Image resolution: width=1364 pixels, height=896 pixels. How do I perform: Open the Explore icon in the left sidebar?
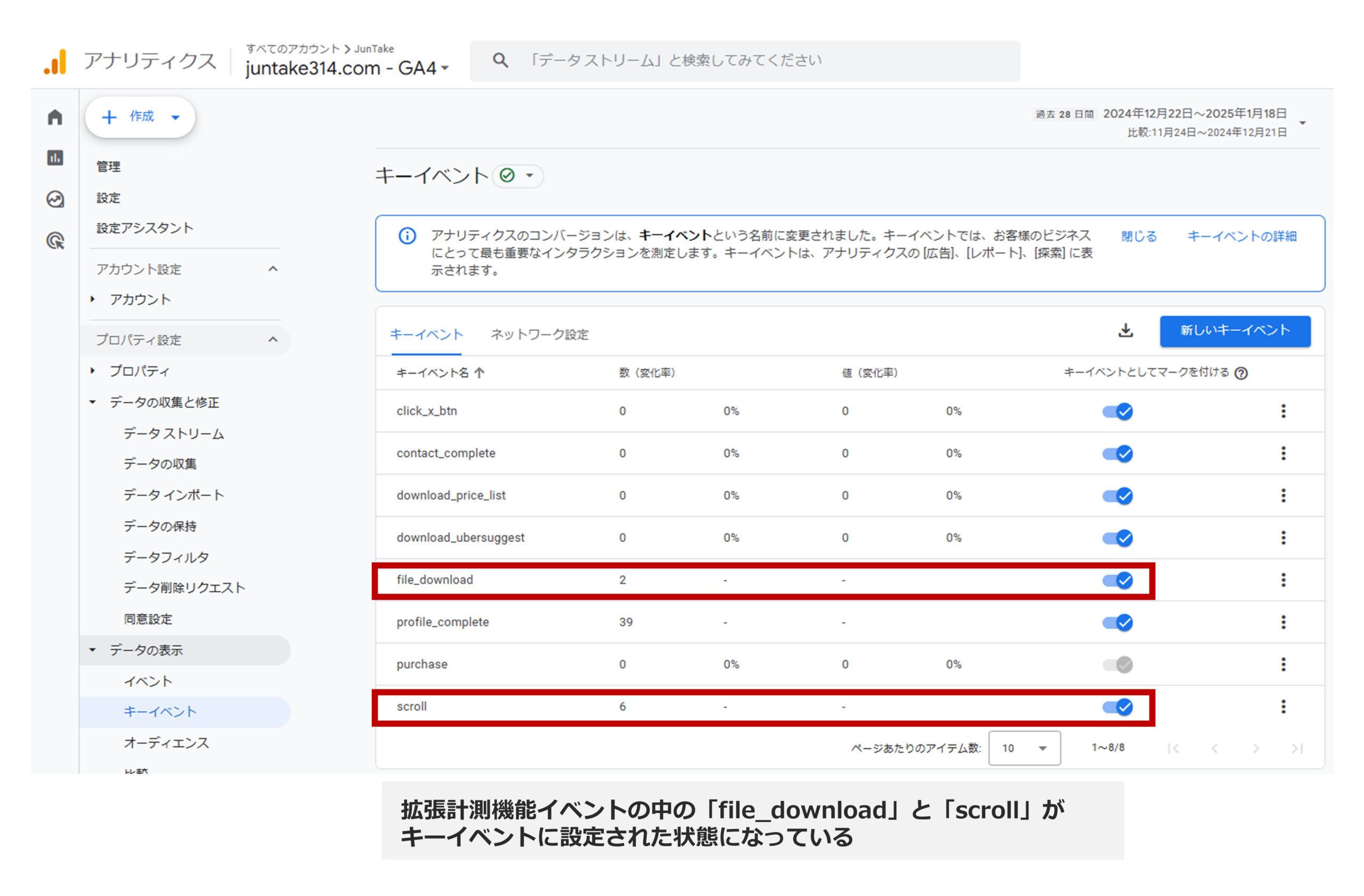tap(54, 199)
